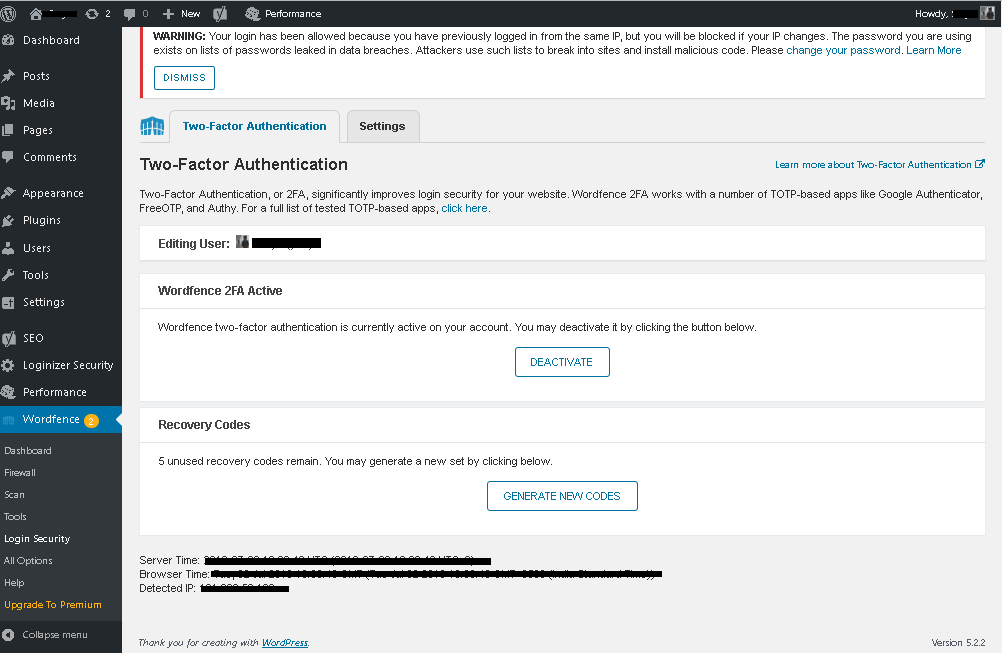Click the Recovery Codes heading
The width and height of the screenshot is (1002, 653).
204,425
